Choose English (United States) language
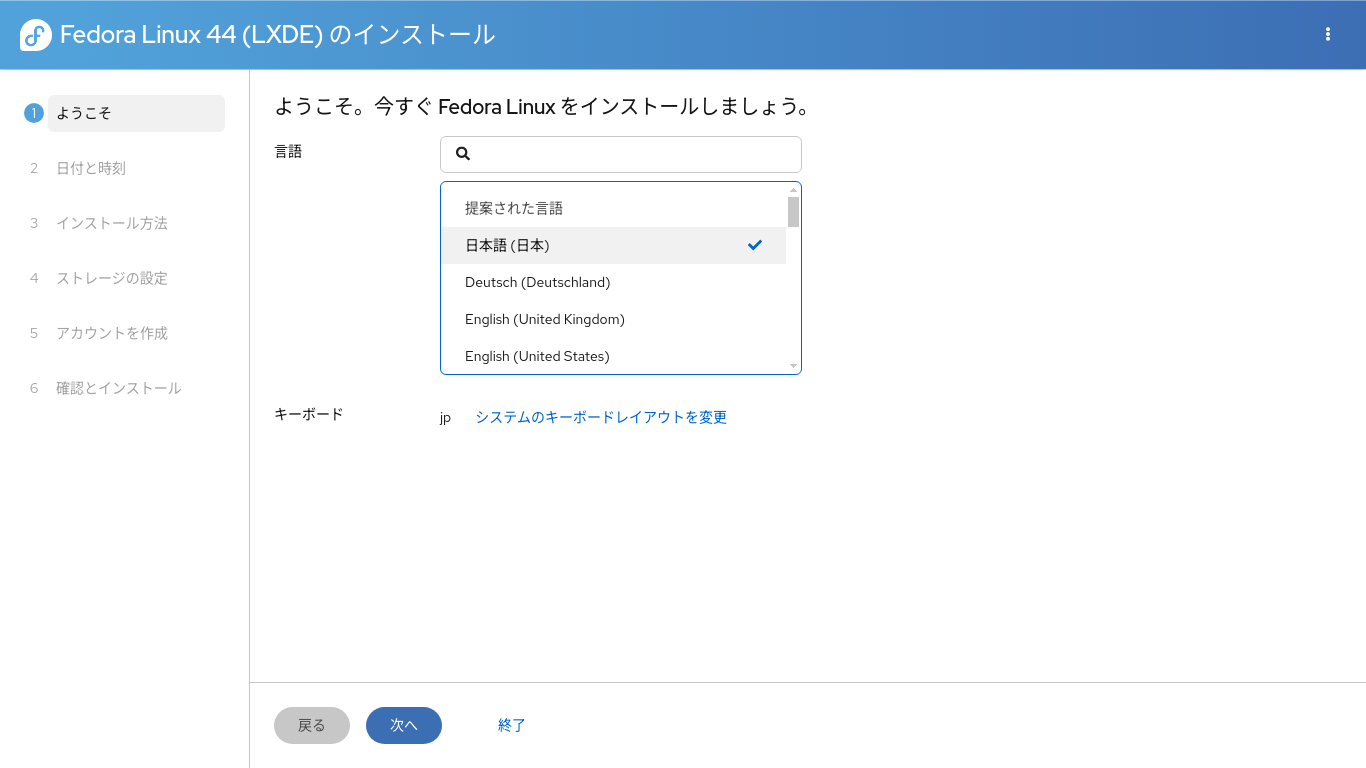The width and height of the screenshot is (1366, 768). pos(614,356)
